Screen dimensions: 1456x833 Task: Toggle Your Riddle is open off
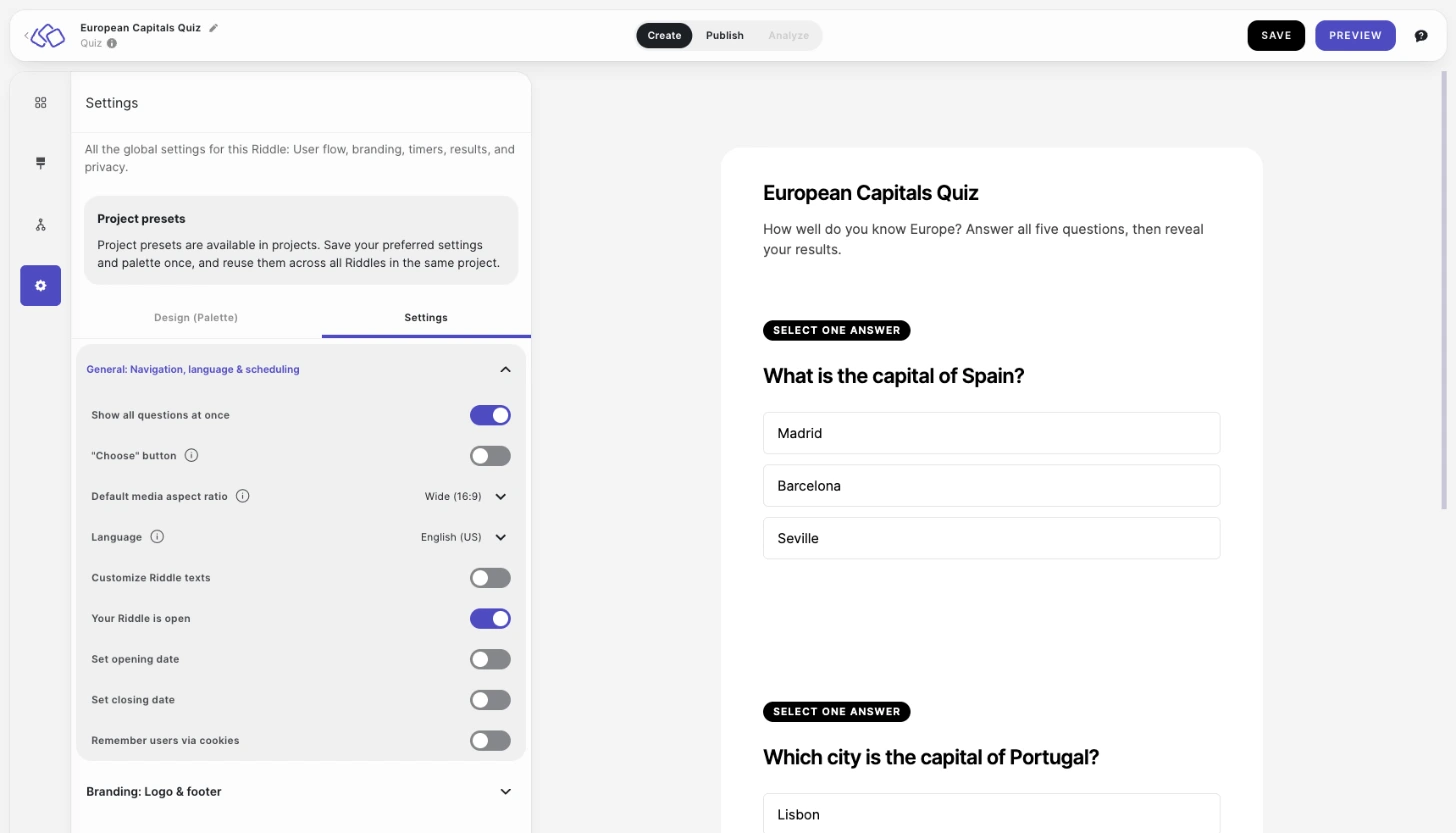490,619
